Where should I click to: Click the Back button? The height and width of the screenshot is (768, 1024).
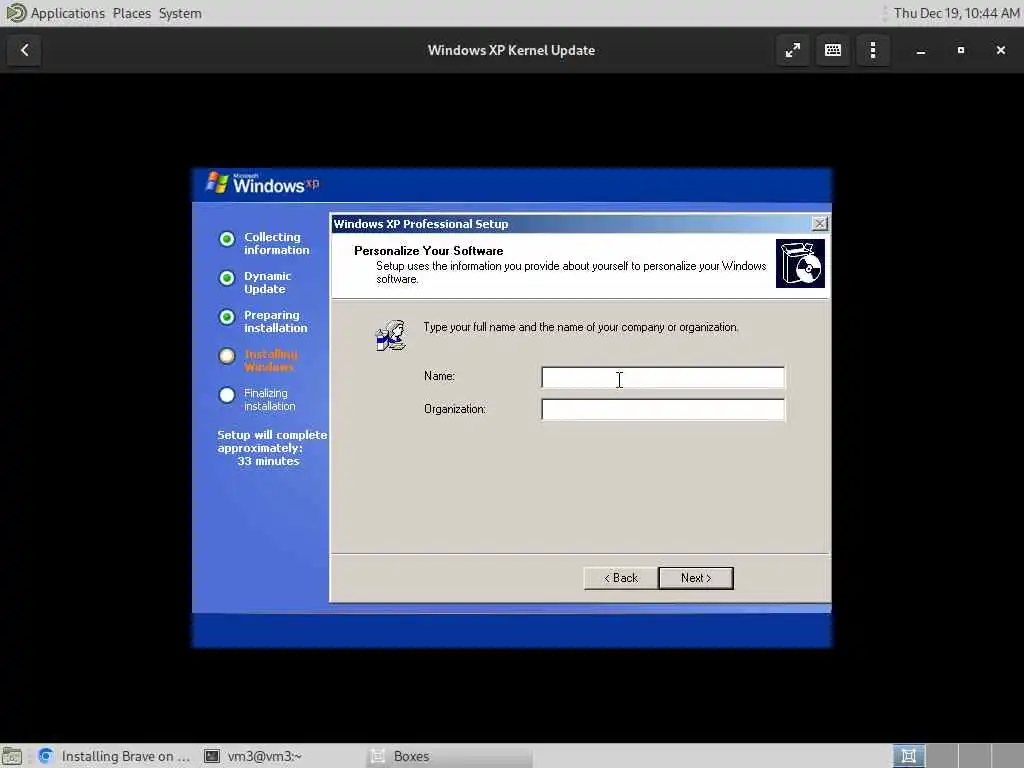[x=620, y=578]
